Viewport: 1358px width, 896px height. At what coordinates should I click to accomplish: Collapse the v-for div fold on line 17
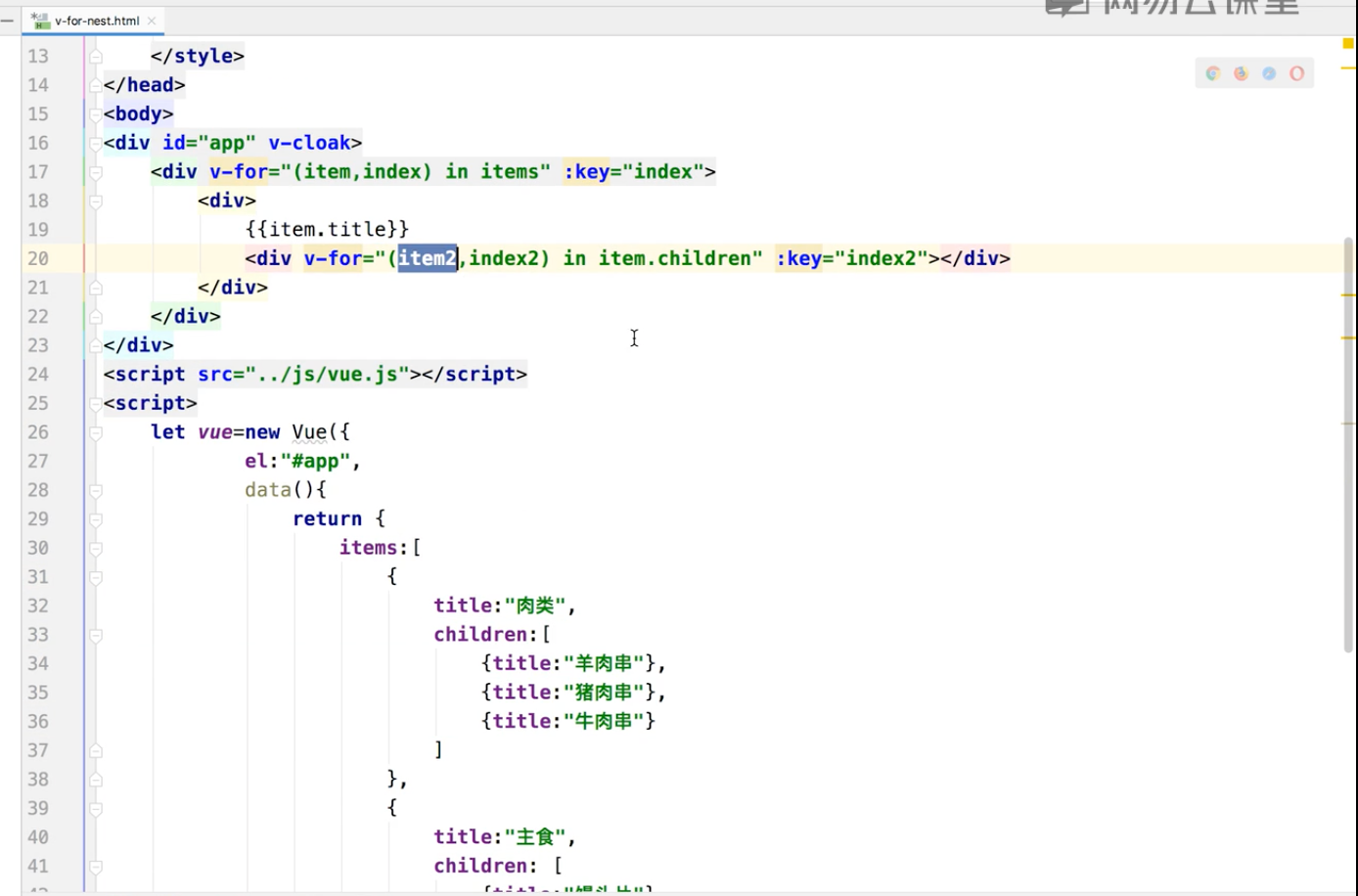(96, 172)
